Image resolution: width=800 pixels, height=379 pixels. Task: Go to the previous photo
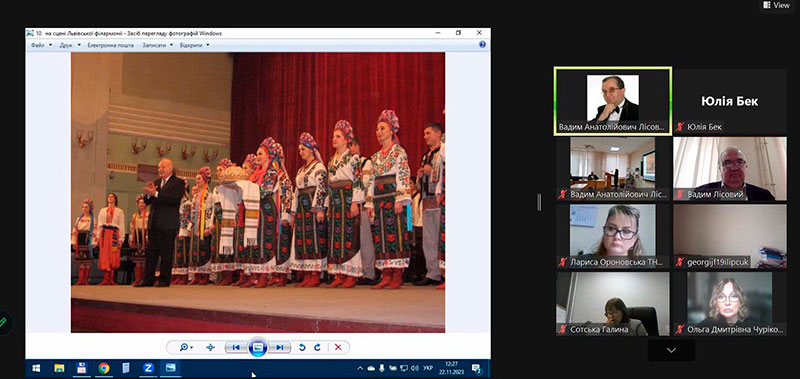[x=236, y=347]
